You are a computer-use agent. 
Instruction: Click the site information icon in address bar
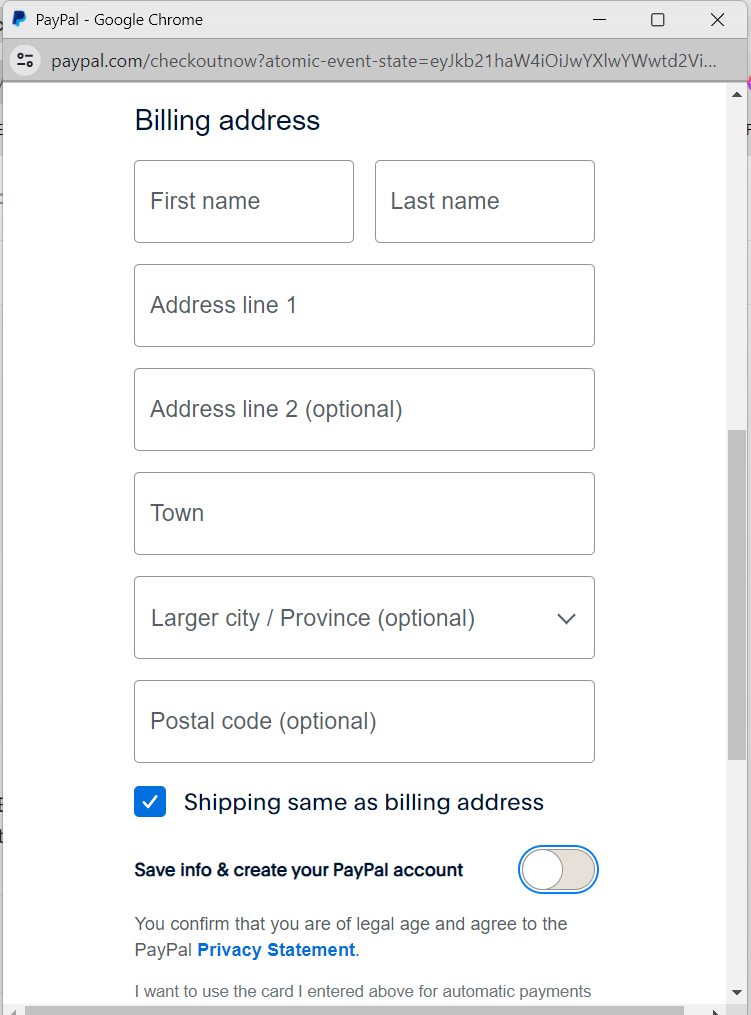(x=25, y=61)
